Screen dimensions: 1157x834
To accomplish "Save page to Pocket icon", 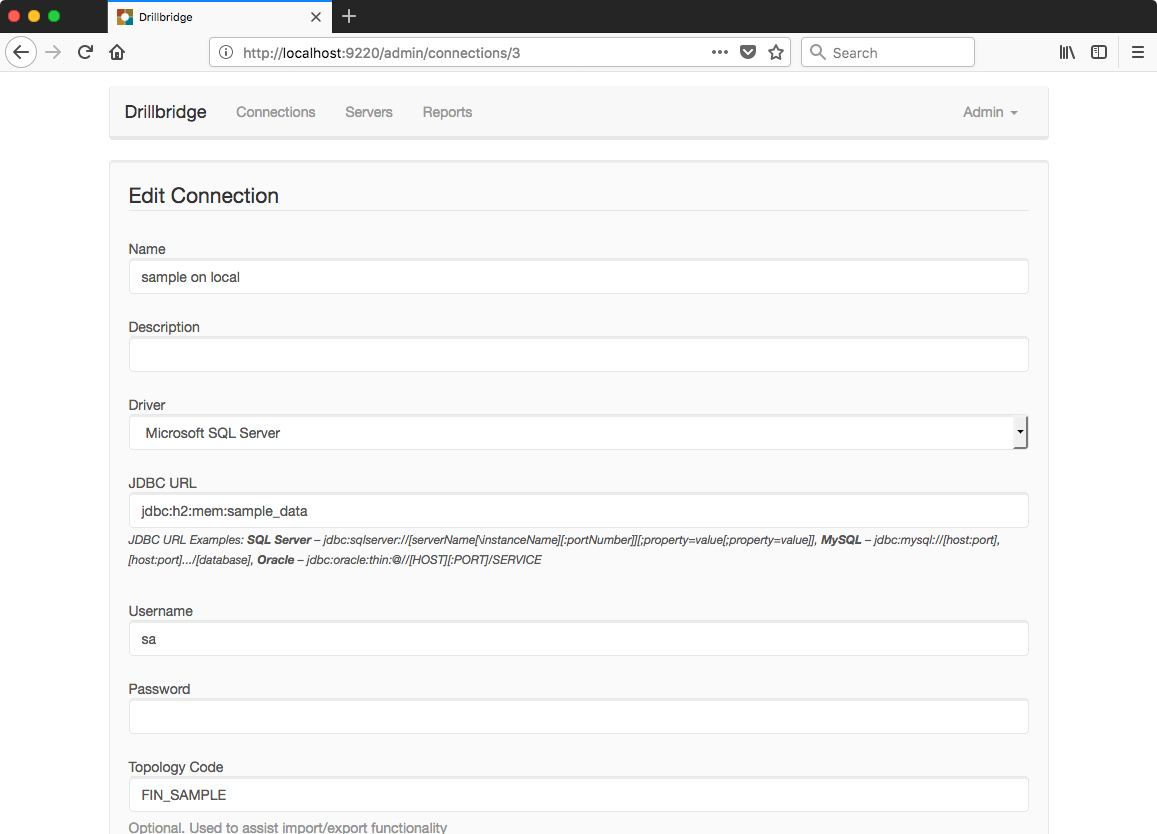I will 747,52.
